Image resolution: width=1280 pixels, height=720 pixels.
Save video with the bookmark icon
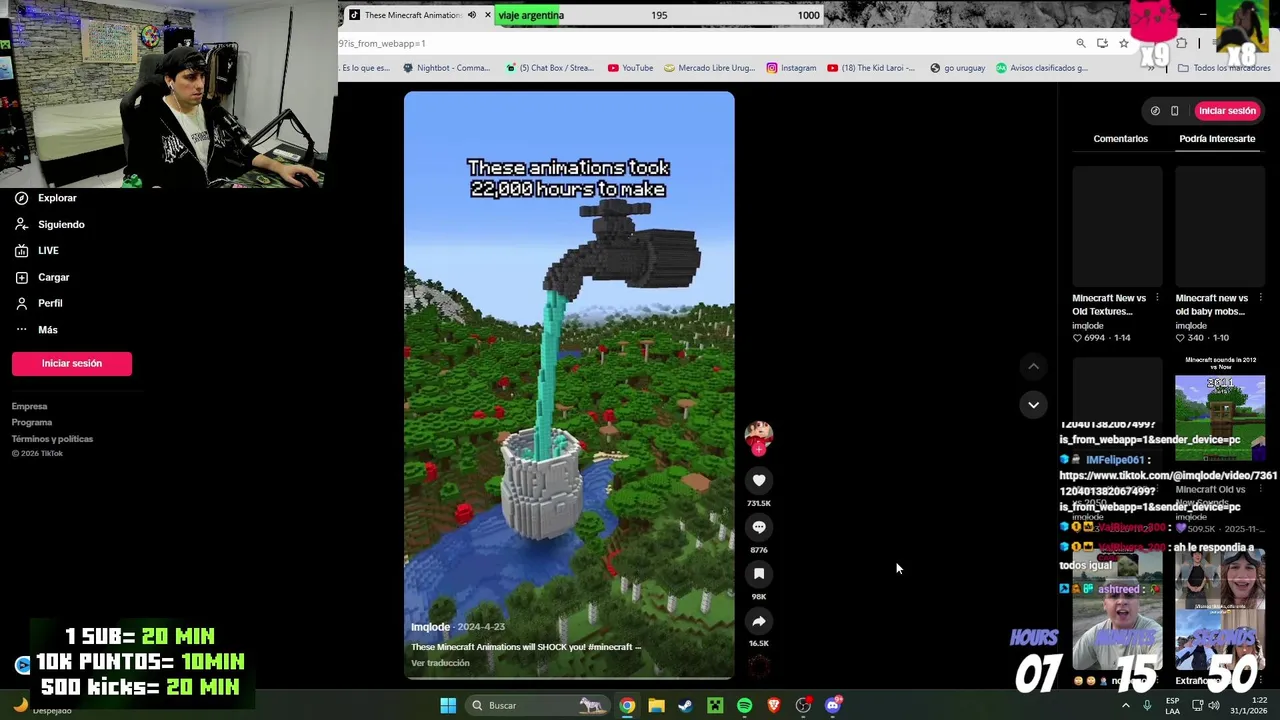[759, 574]
